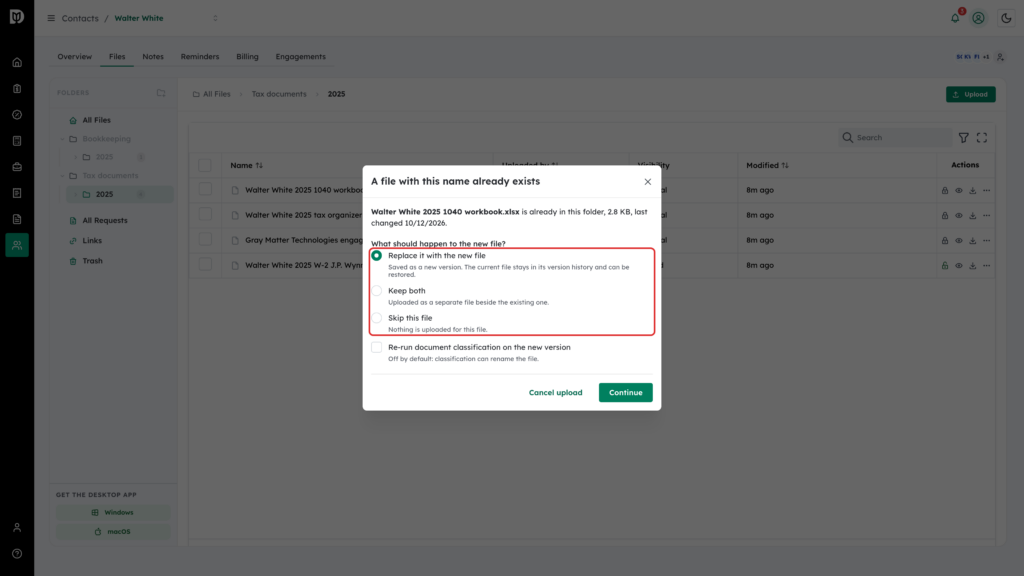Open All Files in the folders tree

97,120
